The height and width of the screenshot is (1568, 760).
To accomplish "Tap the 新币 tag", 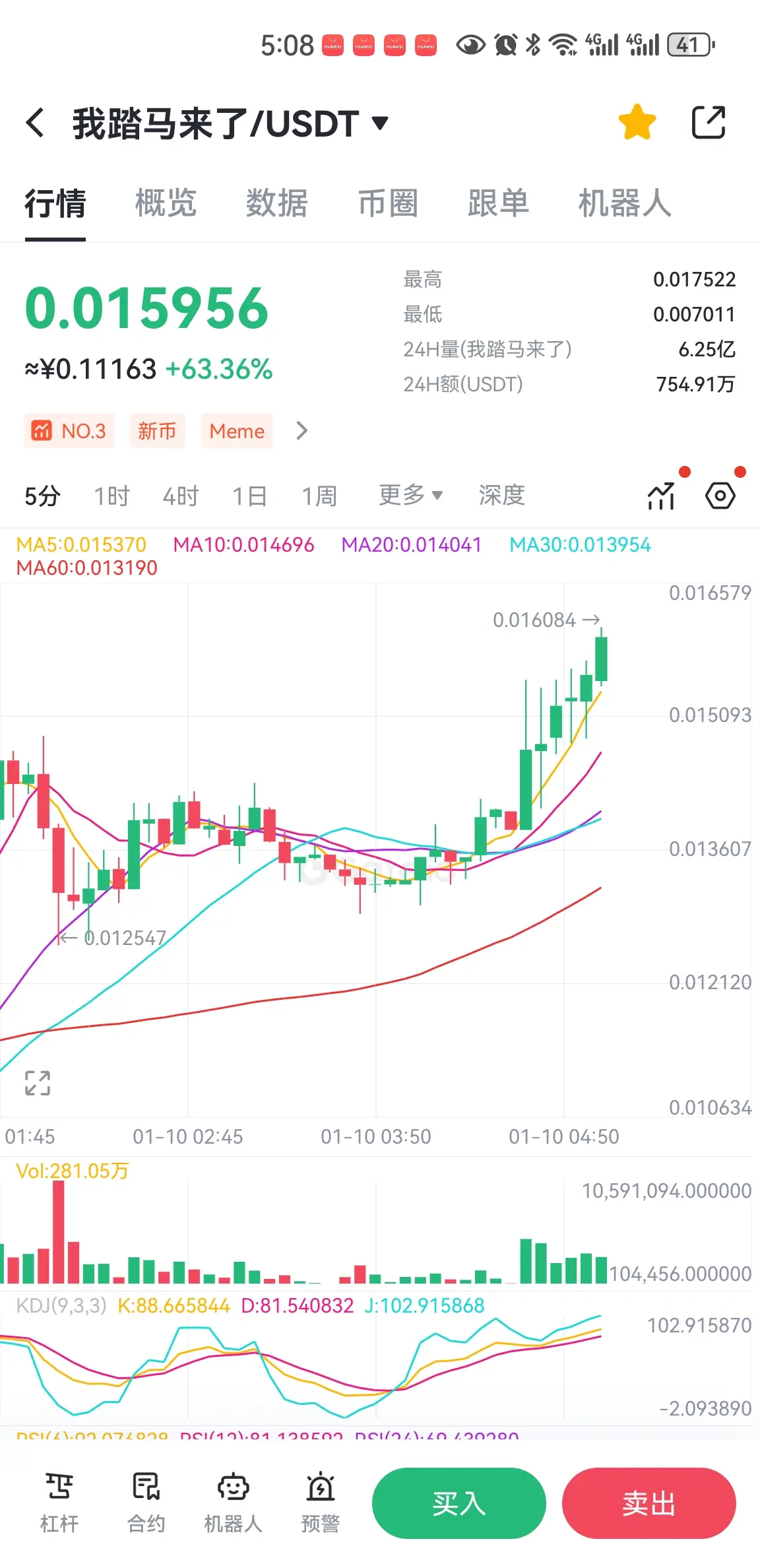I will (157, 431).
